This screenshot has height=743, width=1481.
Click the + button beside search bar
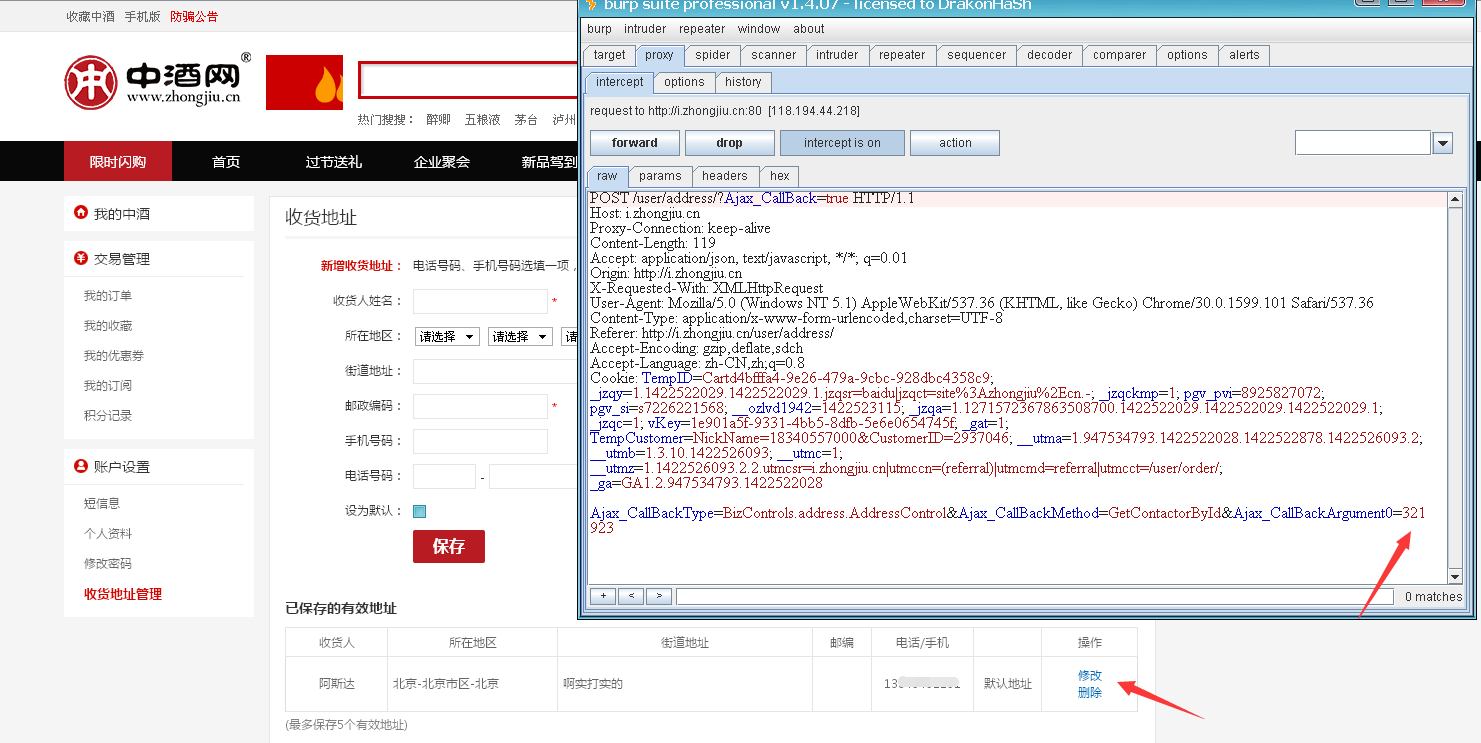[x=602, y=596]
